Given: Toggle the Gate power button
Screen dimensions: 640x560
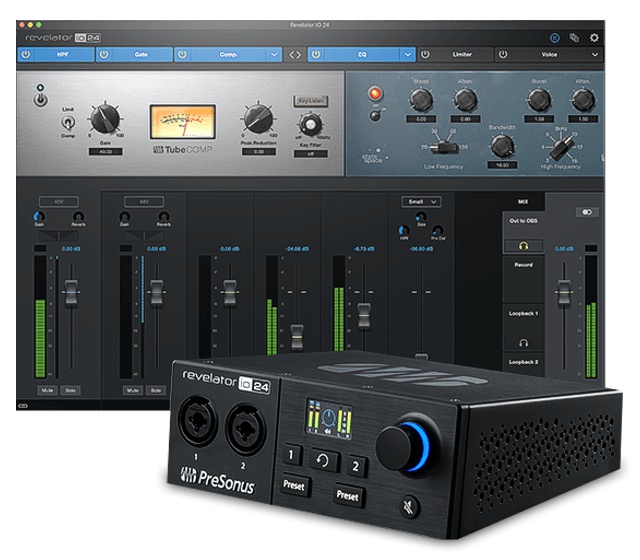Looking at the screenshot, I should coord(104,54).
